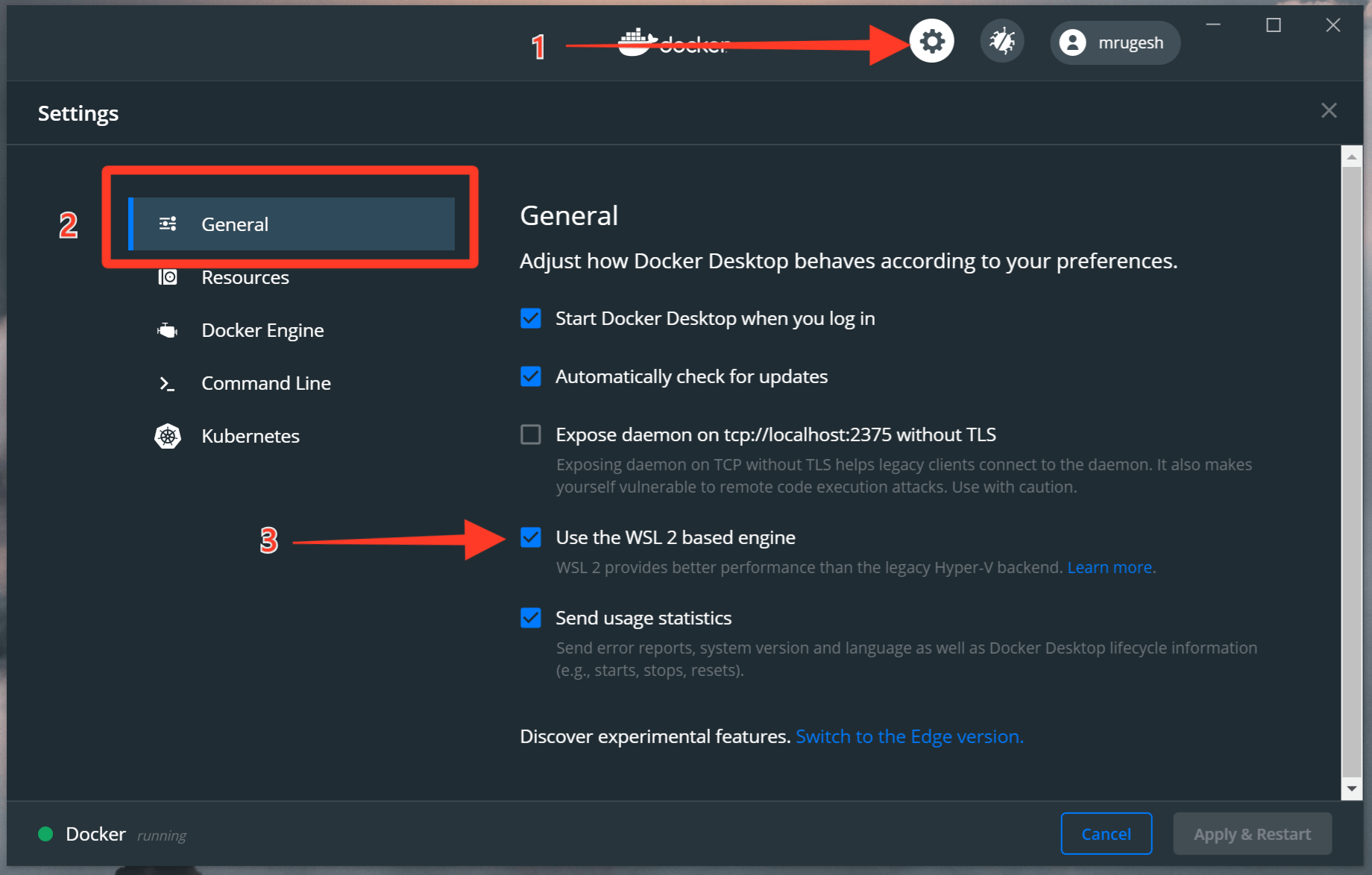Toggle Use the WSL 2 based engine
This screenshot has width=1372, height=875.
(x=531, y=537)
